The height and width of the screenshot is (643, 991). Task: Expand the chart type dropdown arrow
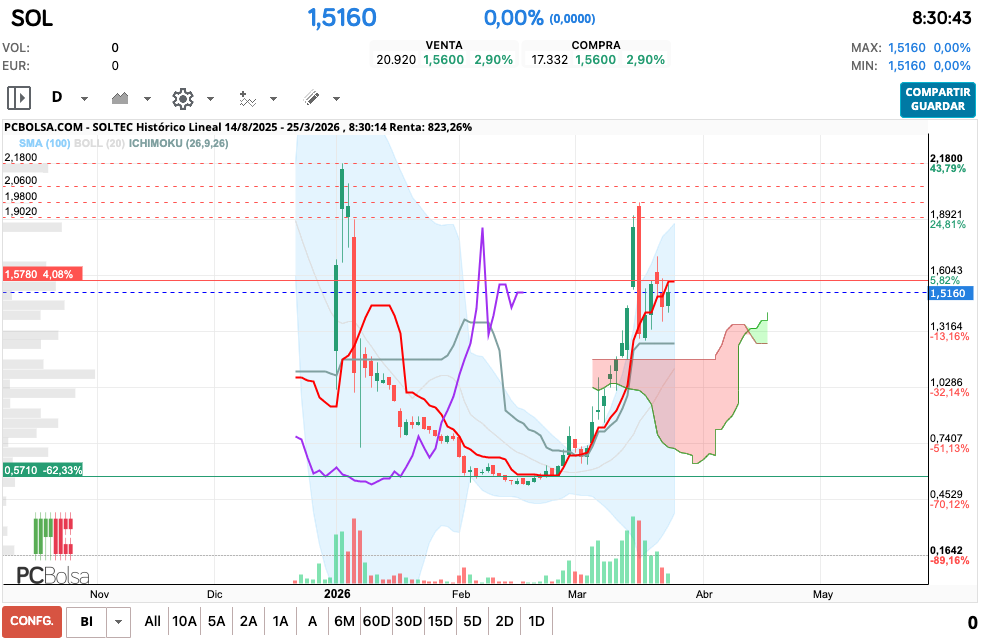(x=147, y=99)
